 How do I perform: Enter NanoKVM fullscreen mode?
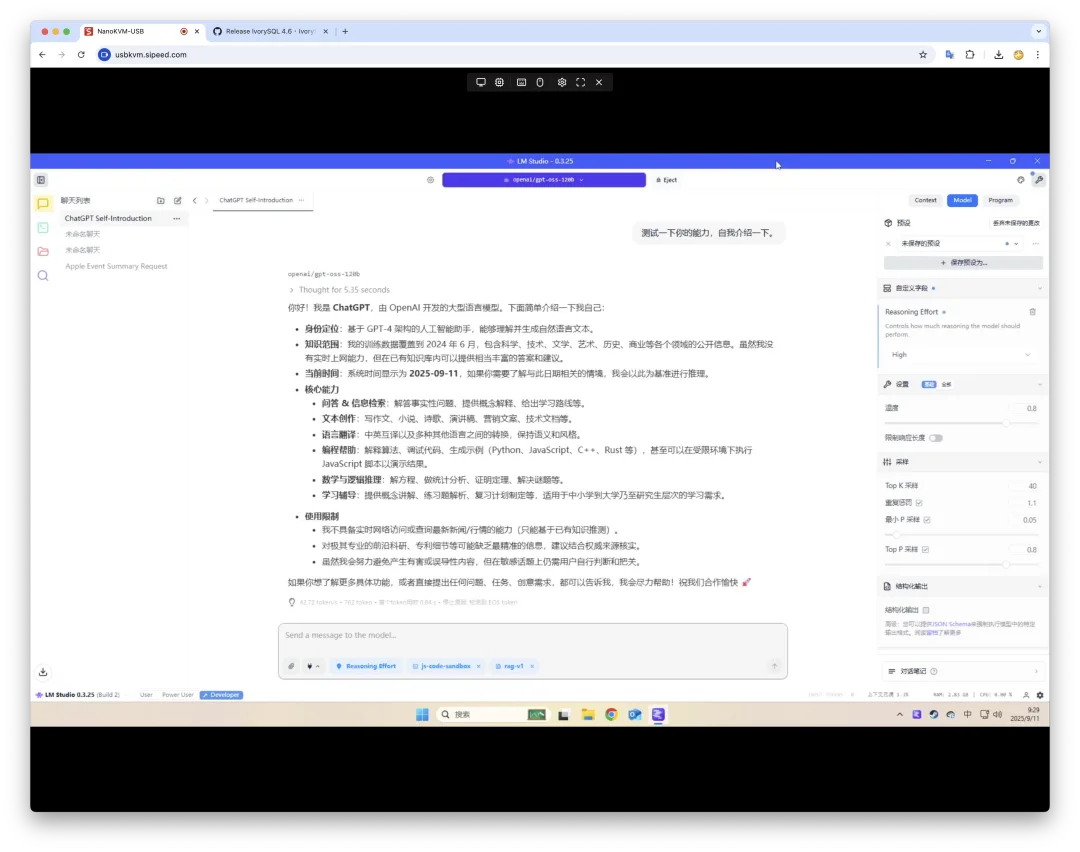pos(581,82)
